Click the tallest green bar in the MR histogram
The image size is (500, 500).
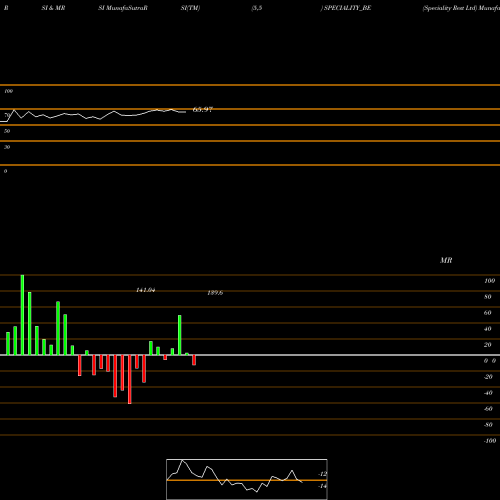tap(22, 315)
